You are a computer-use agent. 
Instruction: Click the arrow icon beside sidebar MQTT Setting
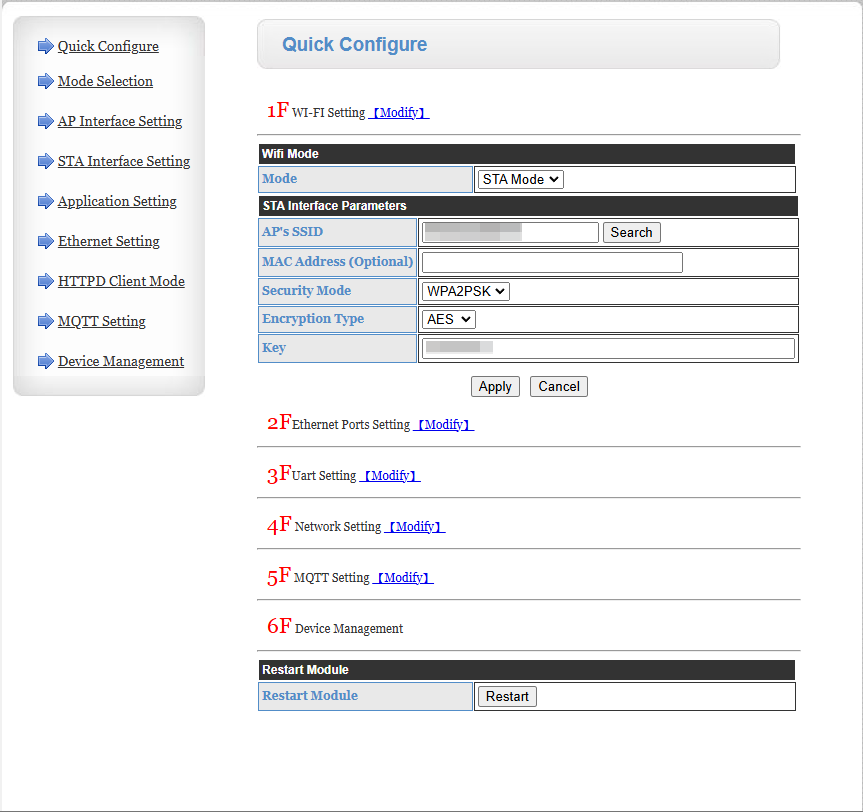click(46, 321)
